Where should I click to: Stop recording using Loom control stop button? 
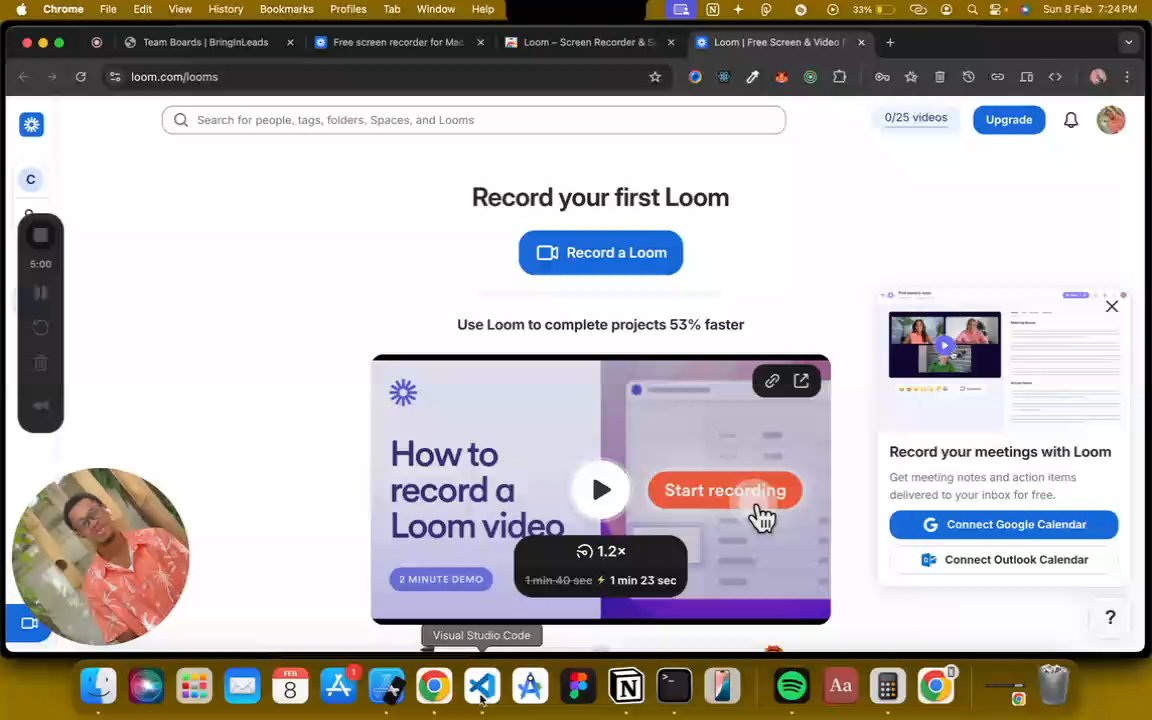[x=40, y=235]
